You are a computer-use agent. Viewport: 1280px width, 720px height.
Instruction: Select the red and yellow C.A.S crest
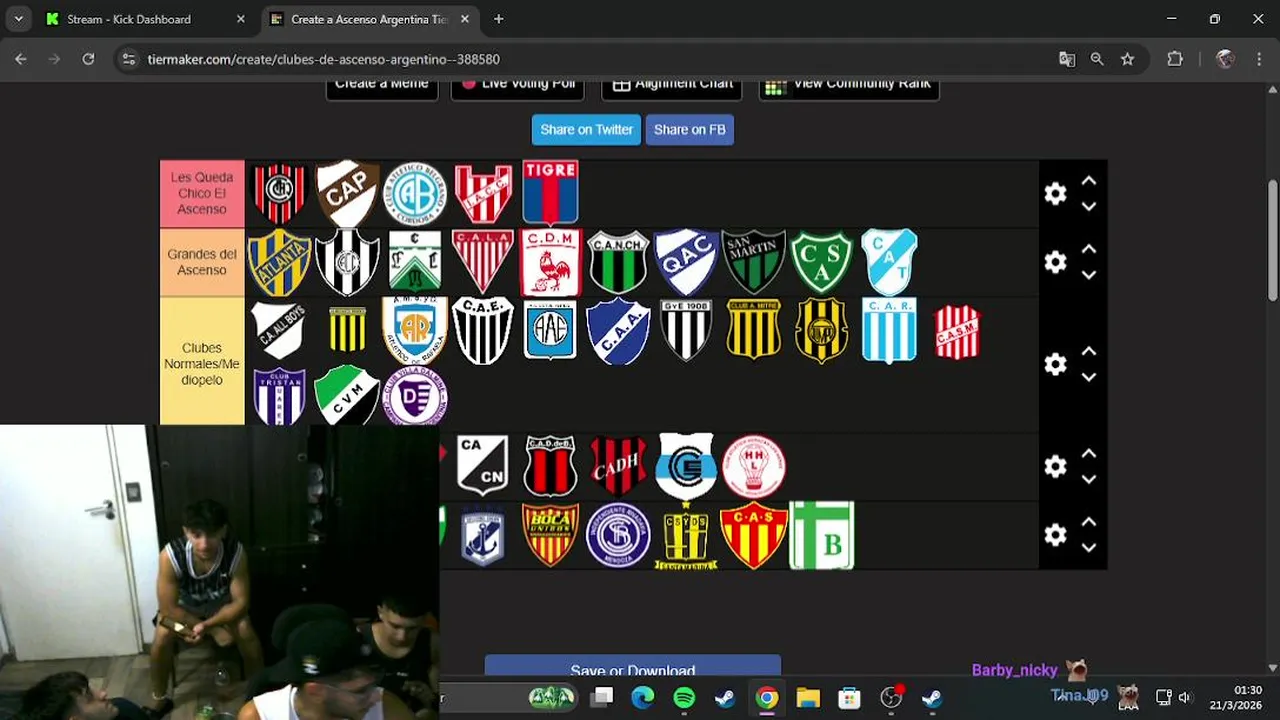pos(753,536)
